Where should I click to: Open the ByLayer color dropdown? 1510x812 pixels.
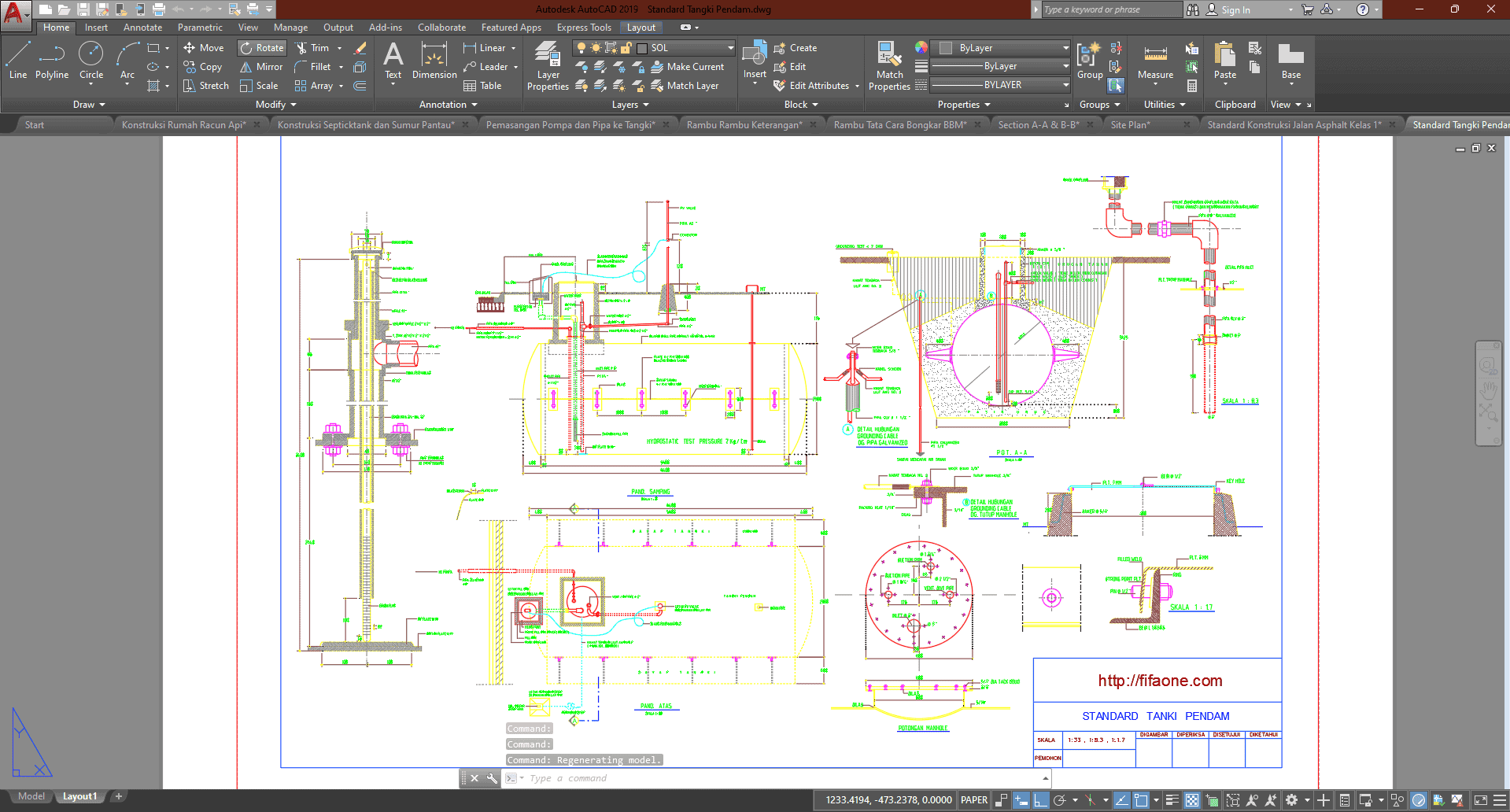[x=1065, y=48]
